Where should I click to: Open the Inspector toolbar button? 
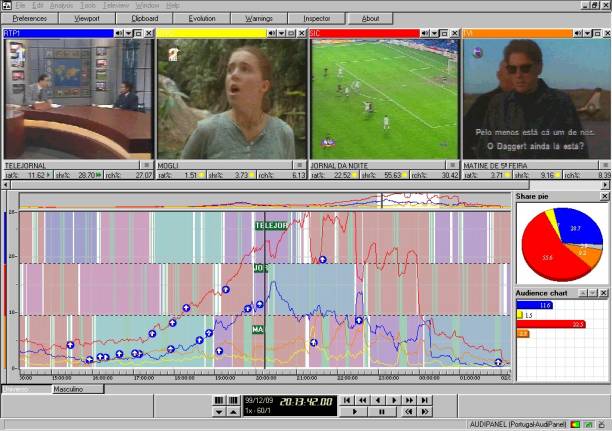(x=317, y=18)
